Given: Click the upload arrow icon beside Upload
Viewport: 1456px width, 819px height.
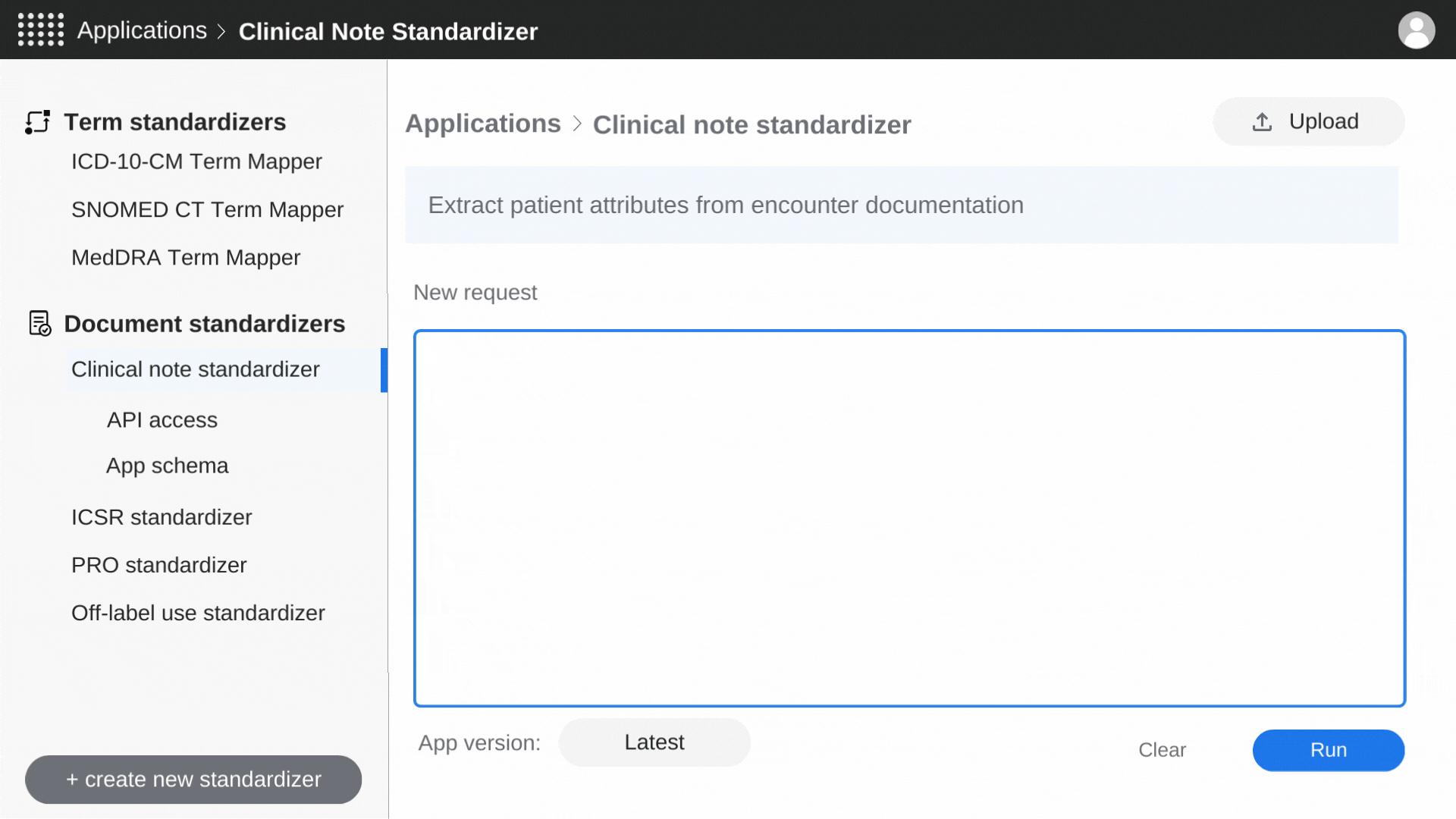Looking at the screenshot, I should click(x=1262, y=121).
